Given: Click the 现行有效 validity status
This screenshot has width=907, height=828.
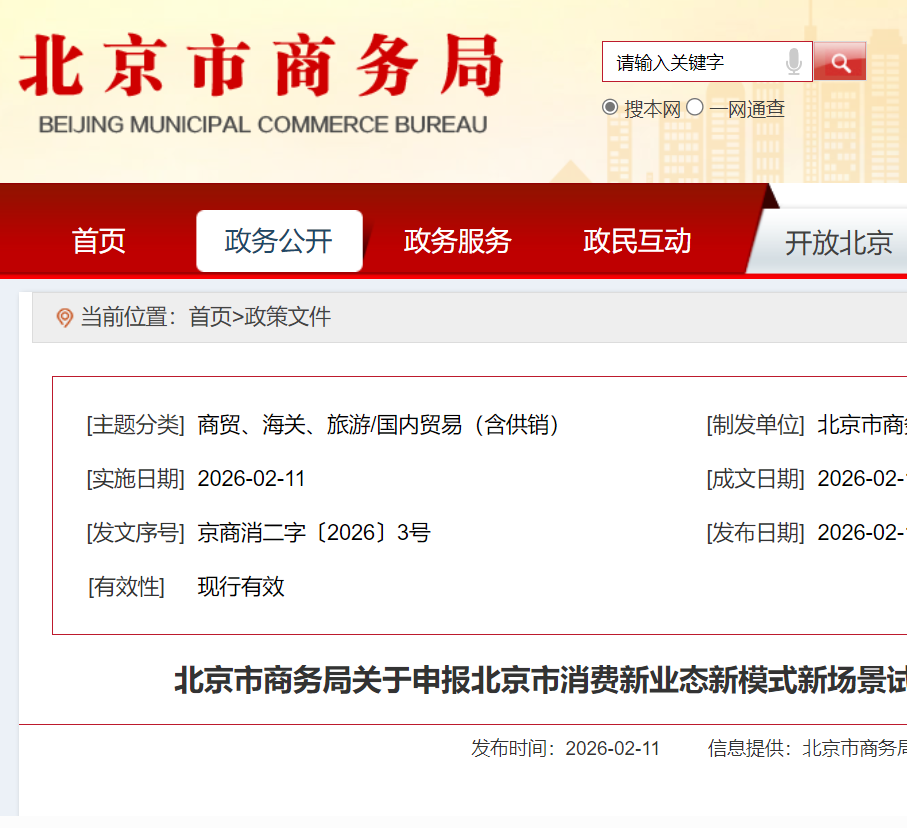Looking at the screenshot, I should click(241, 587).
